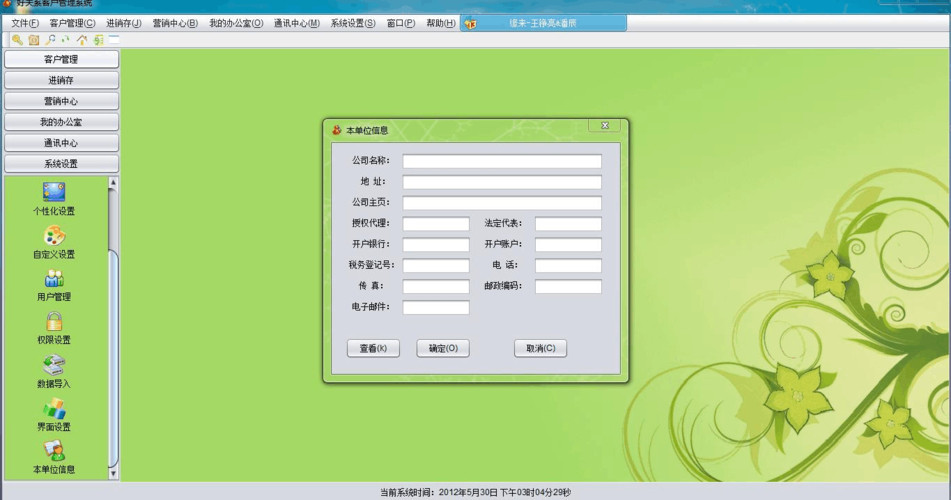Open the 窗口(P) menu
This screenshot has height=500, width=951.
pyautogui.click(x=401, y=23)
